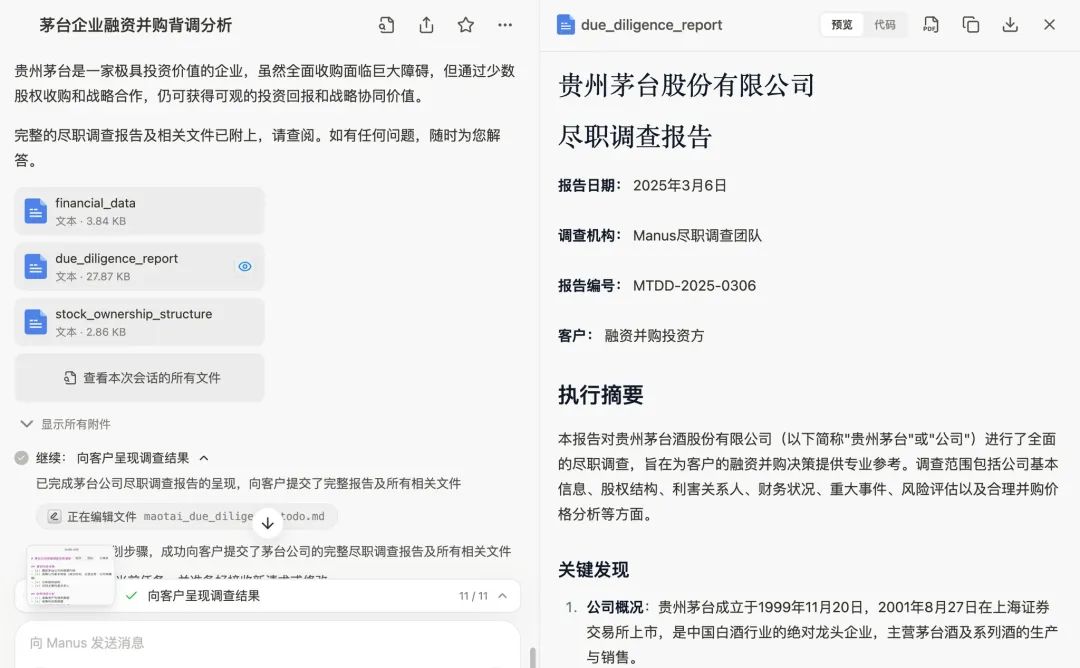Open the file search icon in the header

(386, 24)
